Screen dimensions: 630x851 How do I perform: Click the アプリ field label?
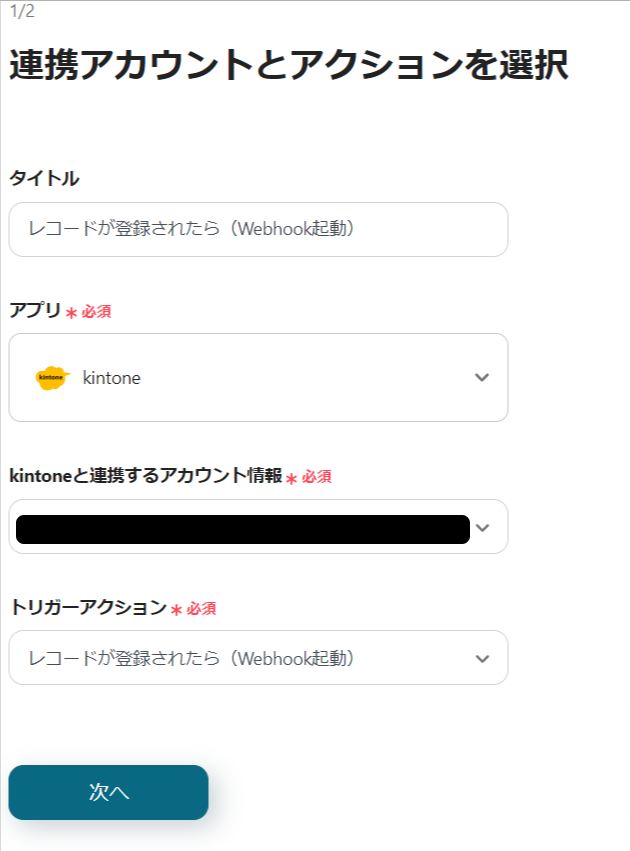point(35,311)
